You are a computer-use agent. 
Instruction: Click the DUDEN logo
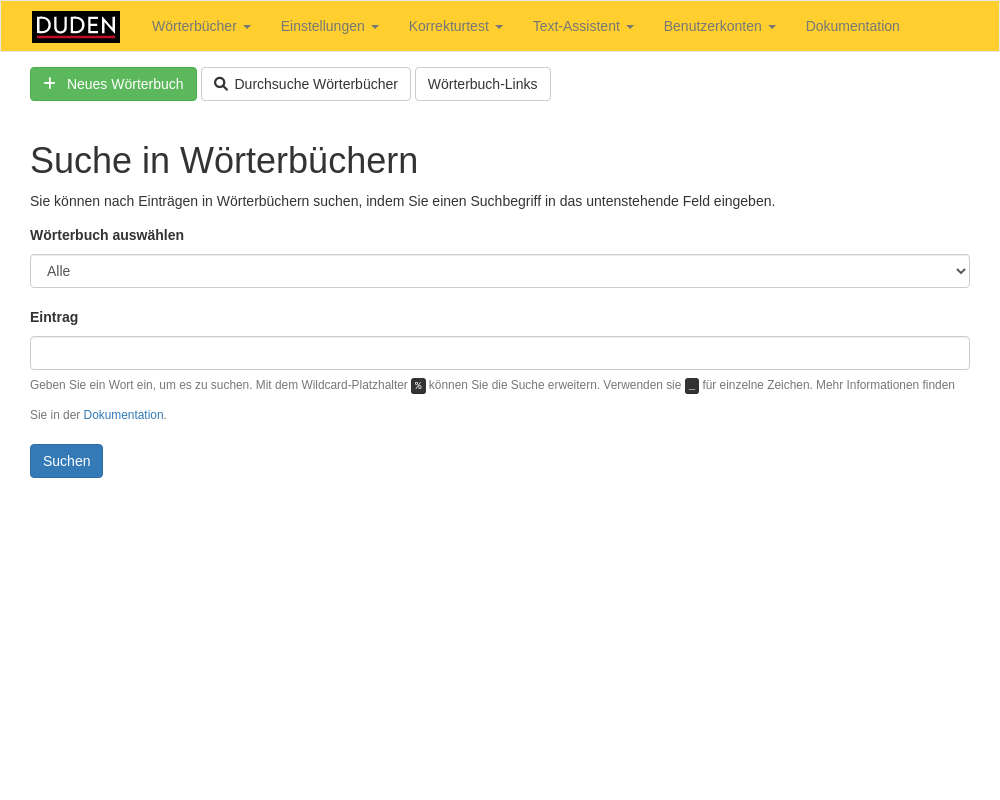point(76,27)
